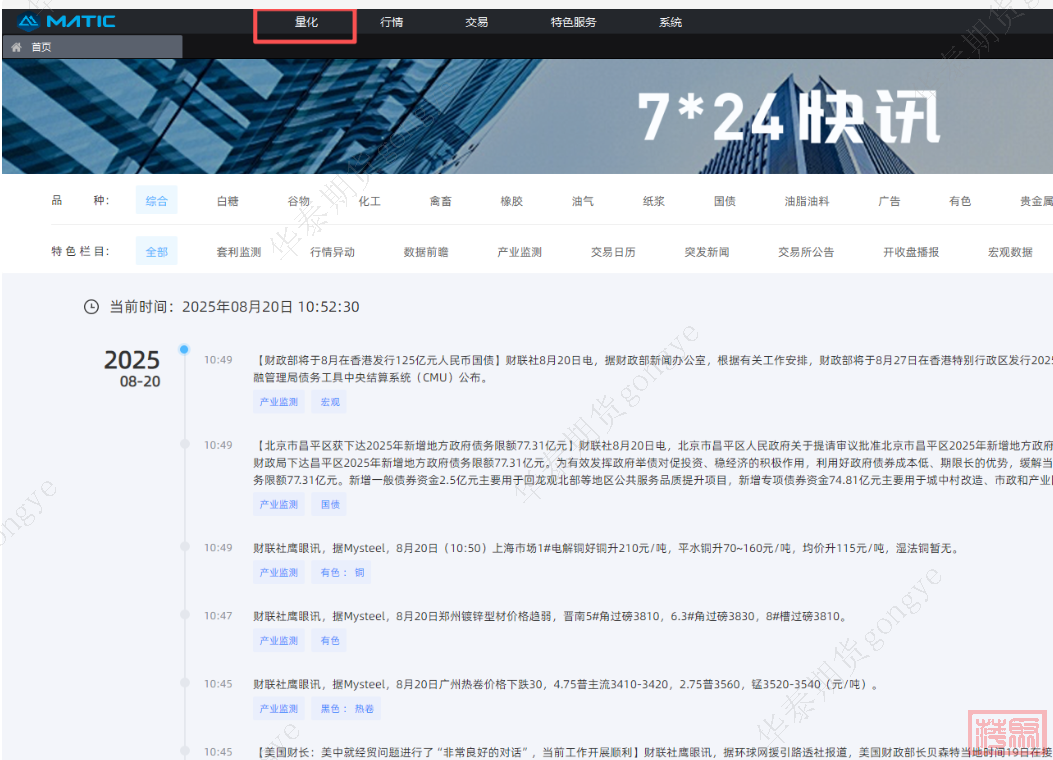
Task: Open the 特色服务 menu
Action: (x=573, y=22)
